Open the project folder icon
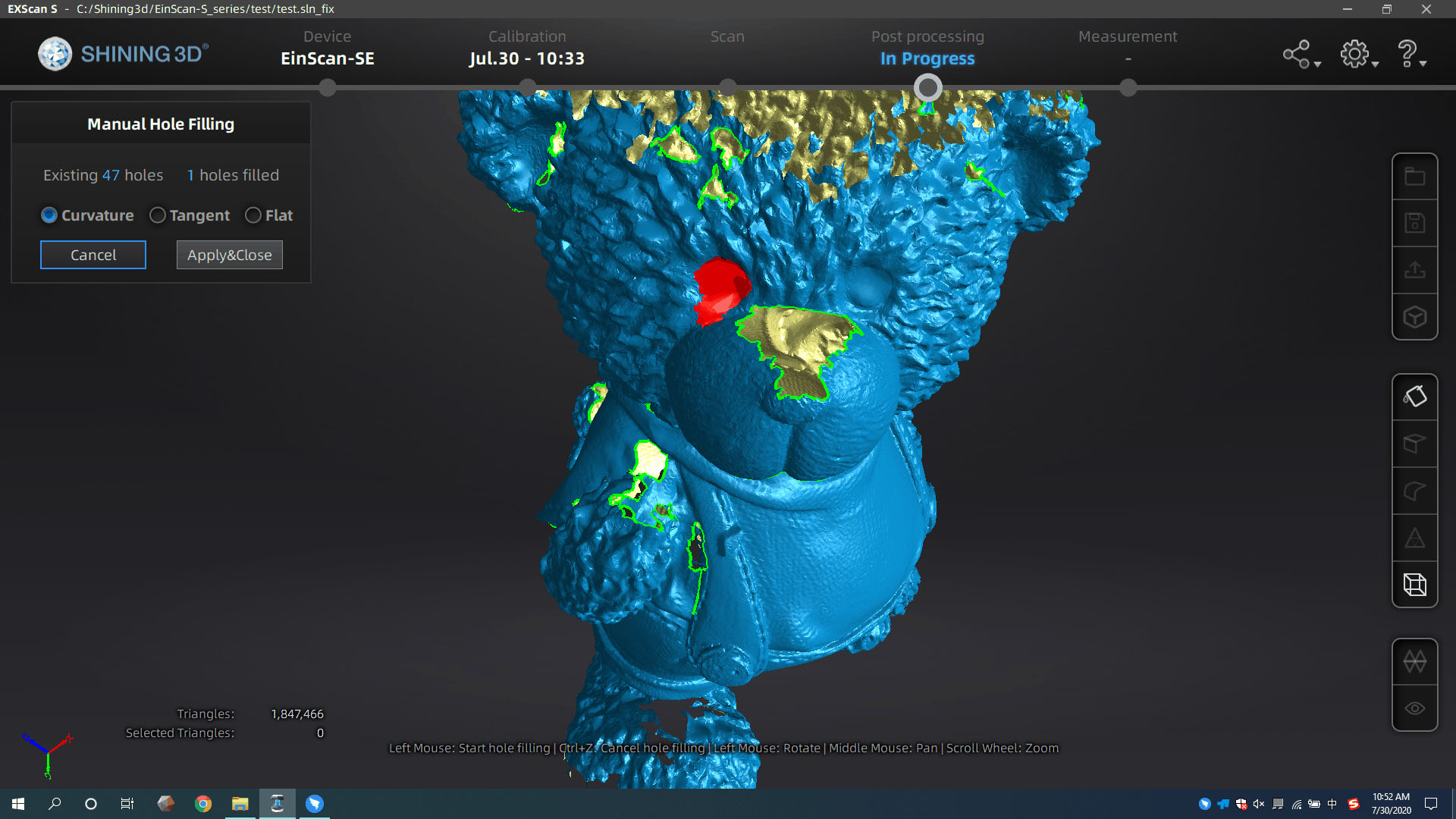Viewport: 1456px width, 819px height. point(1414,177)
